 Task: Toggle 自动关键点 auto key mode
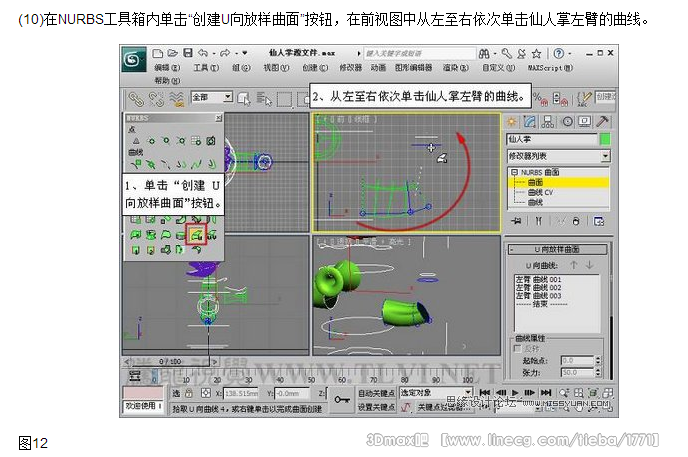click(376, 393)
